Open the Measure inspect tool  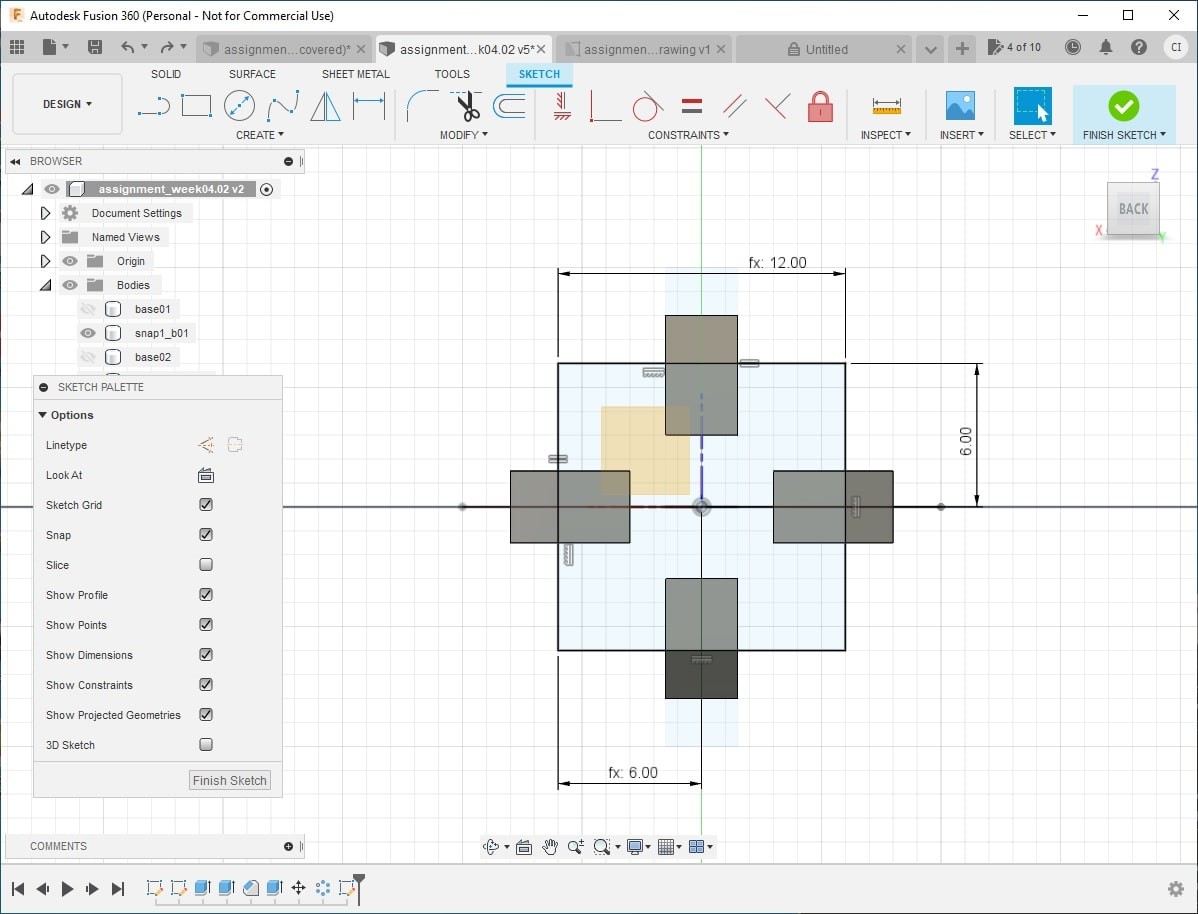[x=886, y=106]
